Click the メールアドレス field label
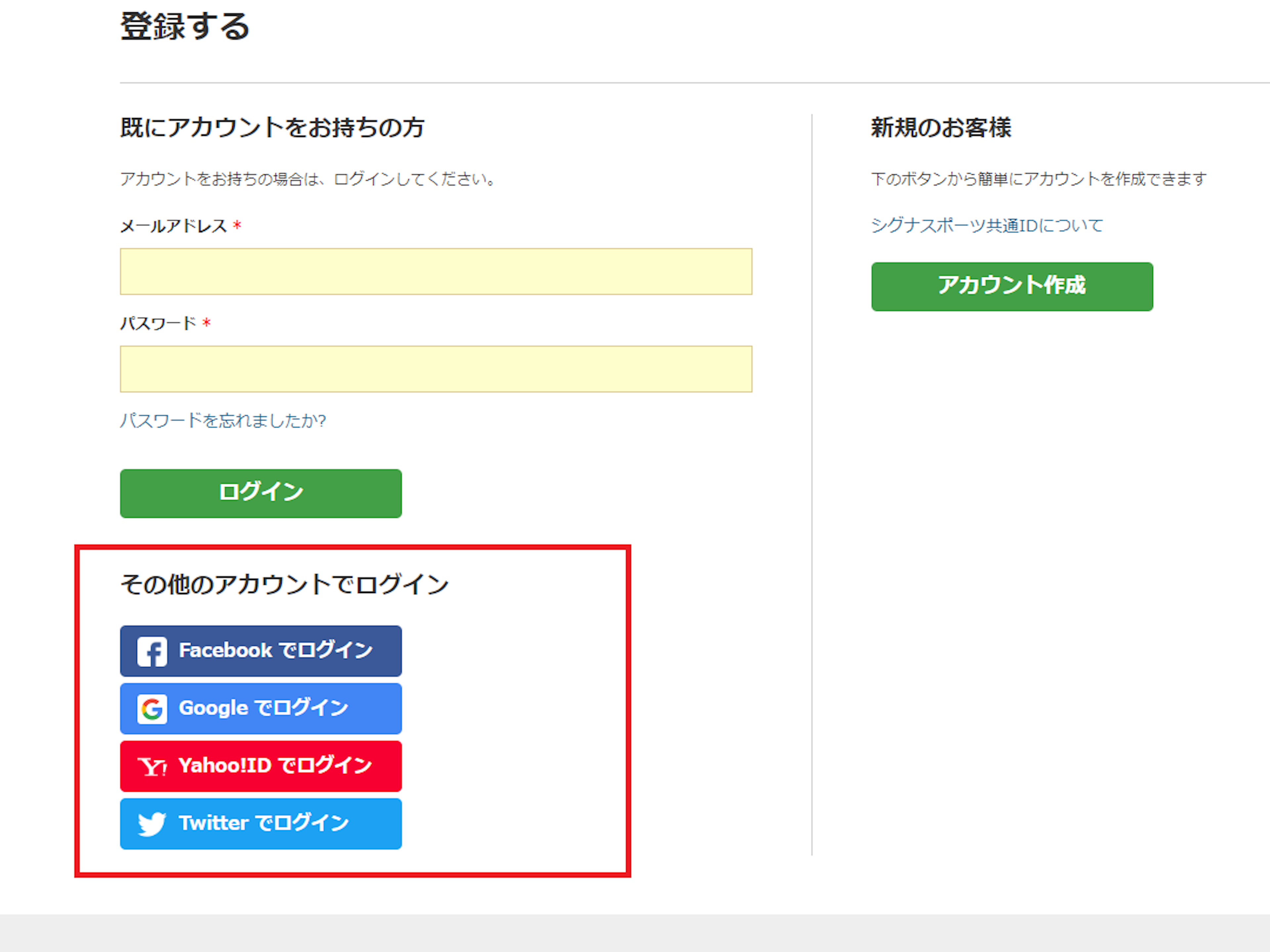Viewport: 1270px width, 952px height. point(173,225)
